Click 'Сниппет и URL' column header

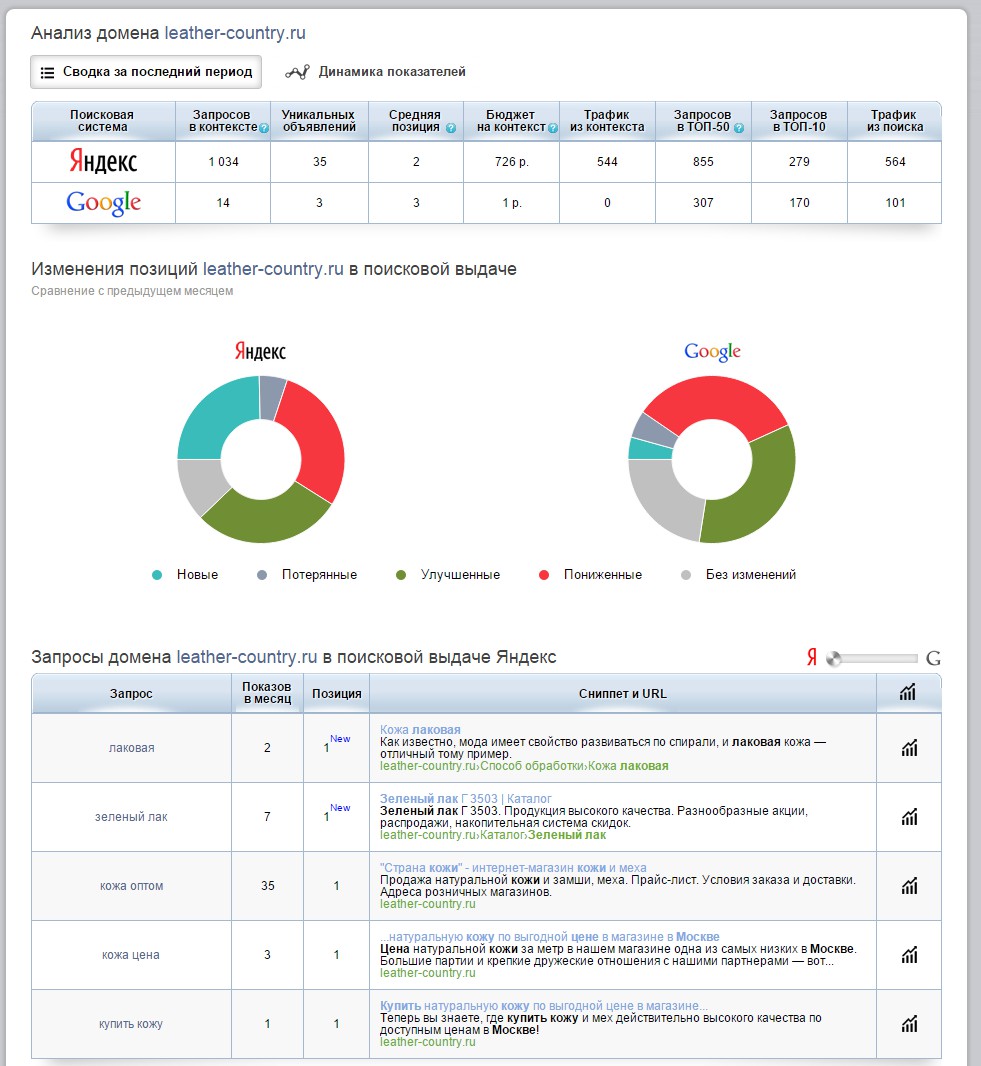[623, 693]
